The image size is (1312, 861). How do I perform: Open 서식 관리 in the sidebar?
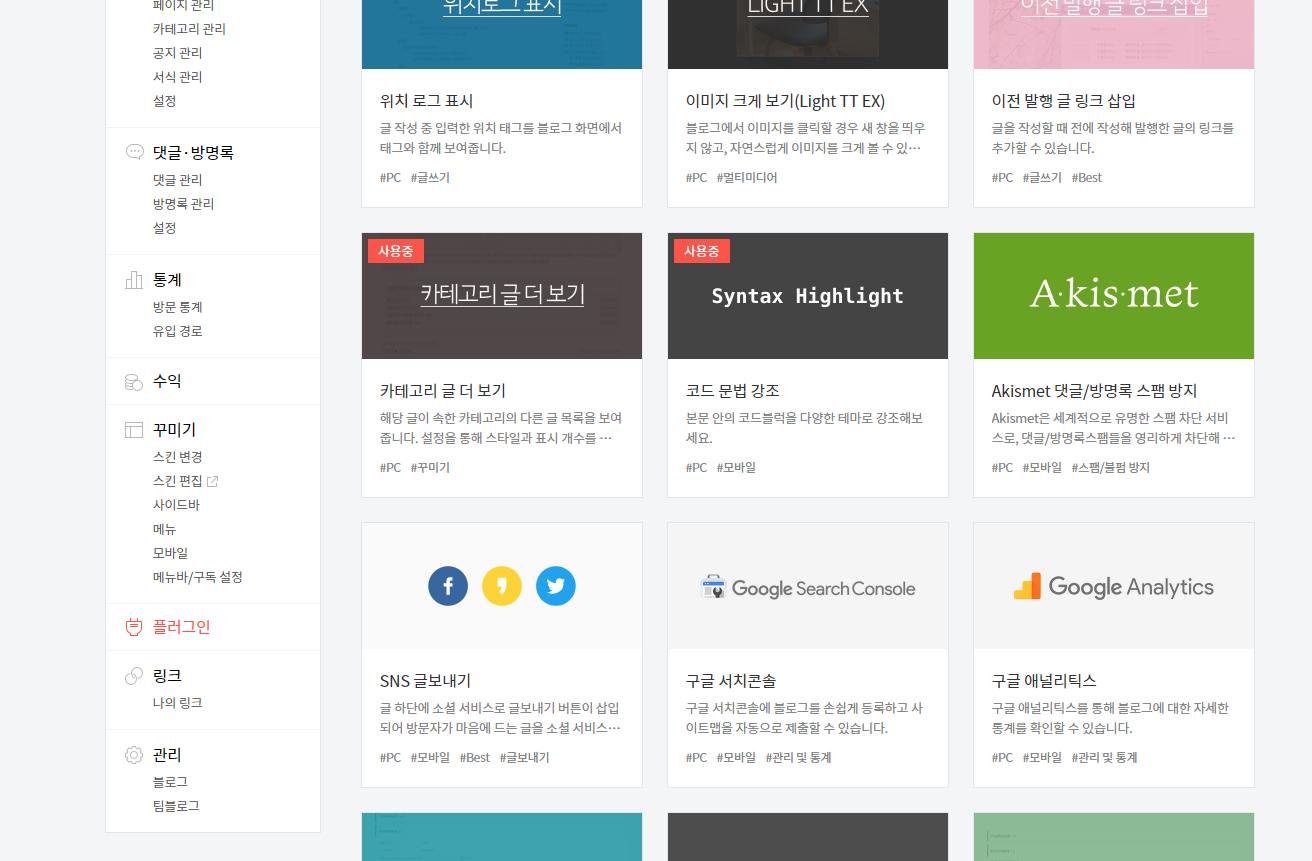point(177,77)
